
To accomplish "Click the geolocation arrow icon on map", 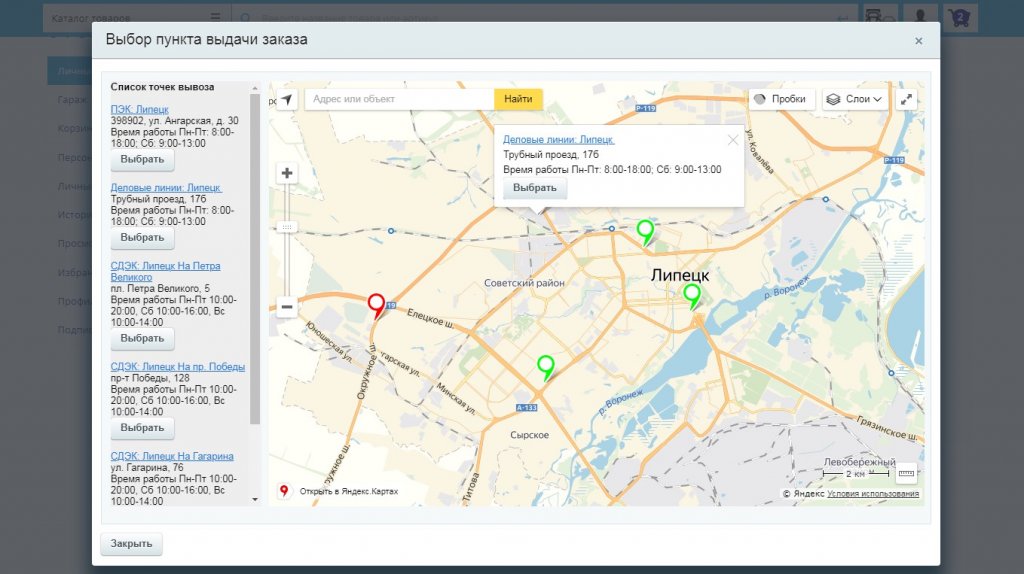I will (287, 100).
